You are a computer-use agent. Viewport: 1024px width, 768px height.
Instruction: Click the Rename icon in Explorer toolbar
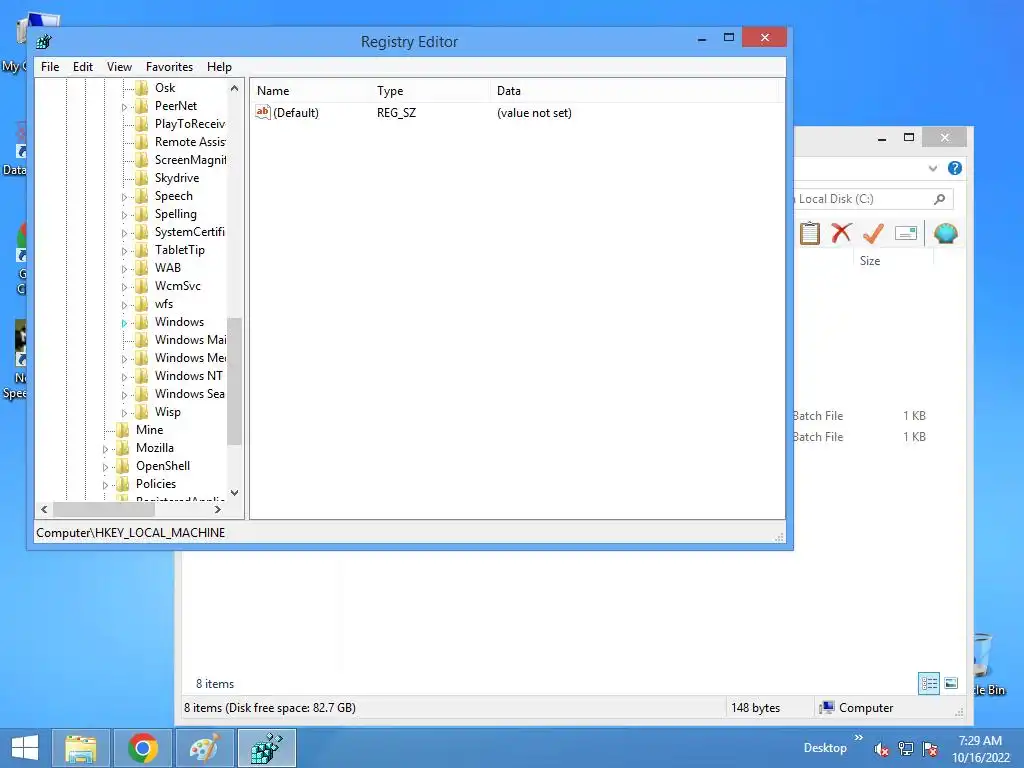(906, 233)
